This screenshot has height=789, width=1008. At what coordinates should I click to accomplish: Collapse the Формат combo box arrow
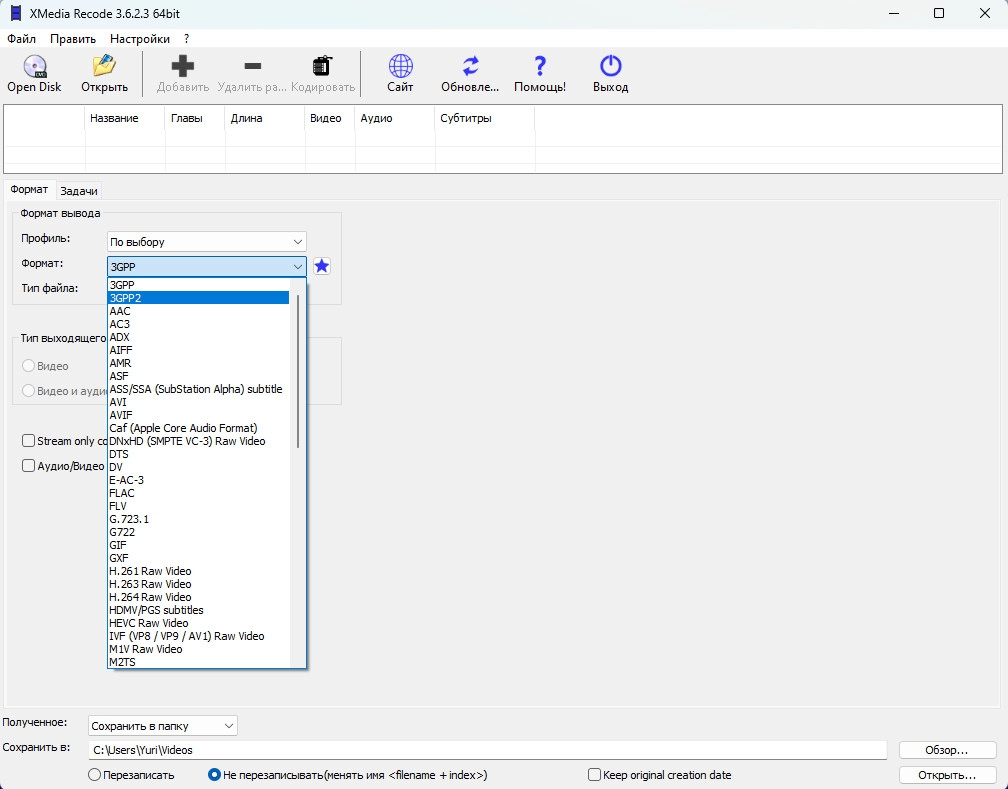297,267
